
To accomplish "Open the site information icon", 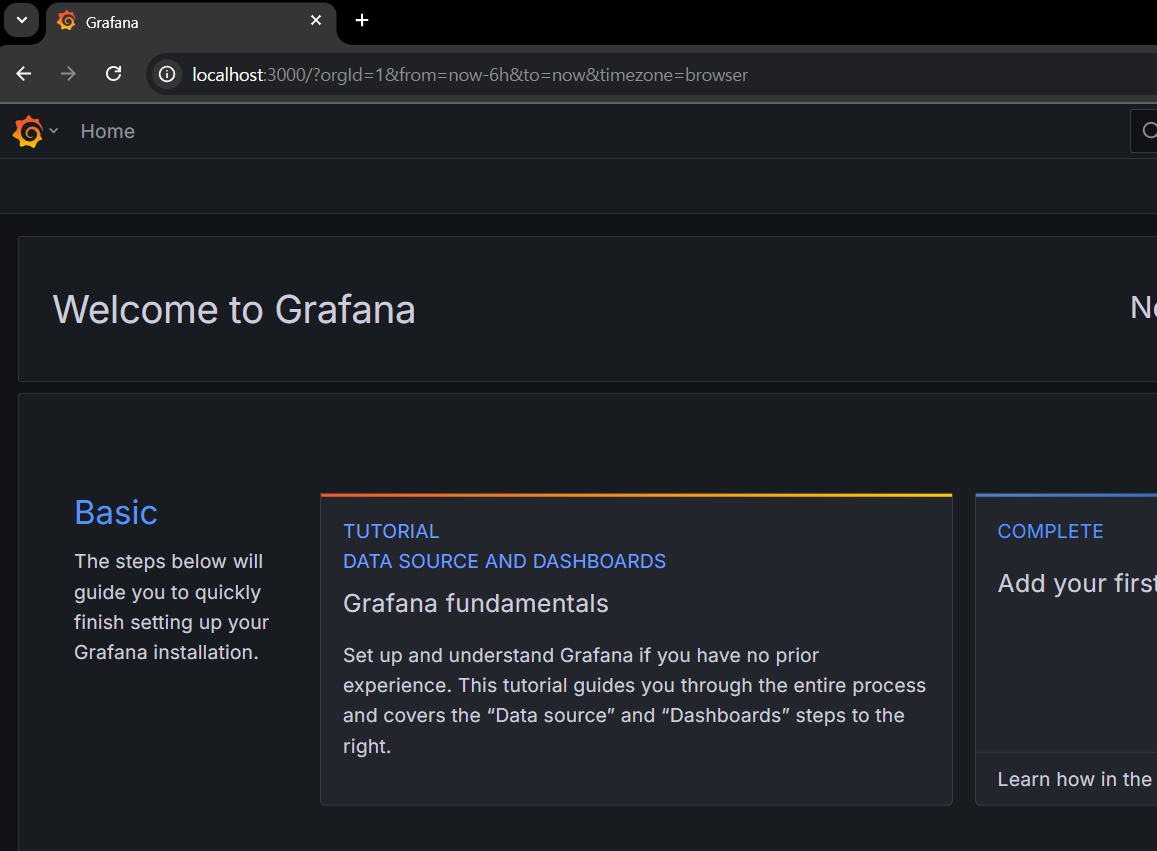I will (x=167, y=75).
